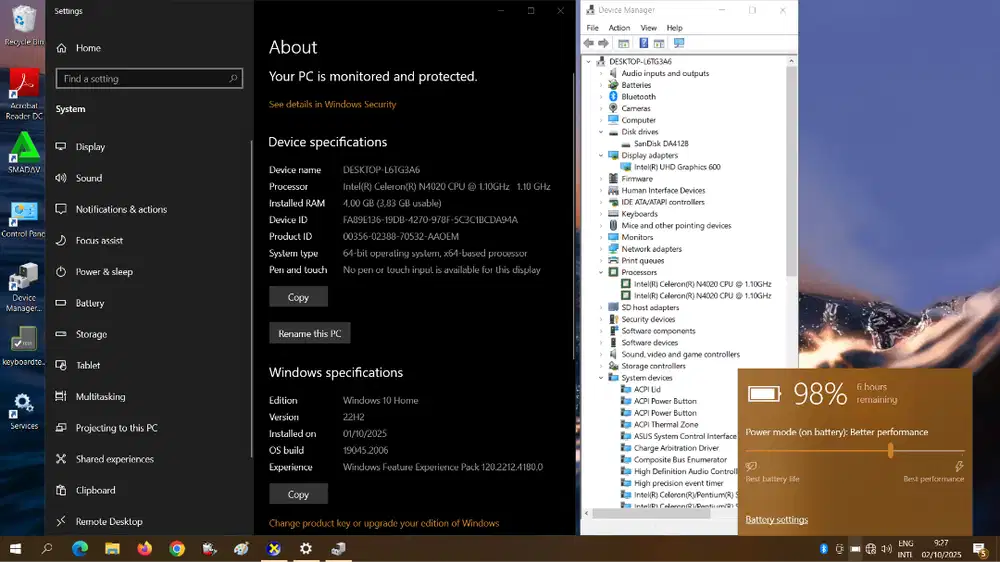Collapse the Processors node

601,272
